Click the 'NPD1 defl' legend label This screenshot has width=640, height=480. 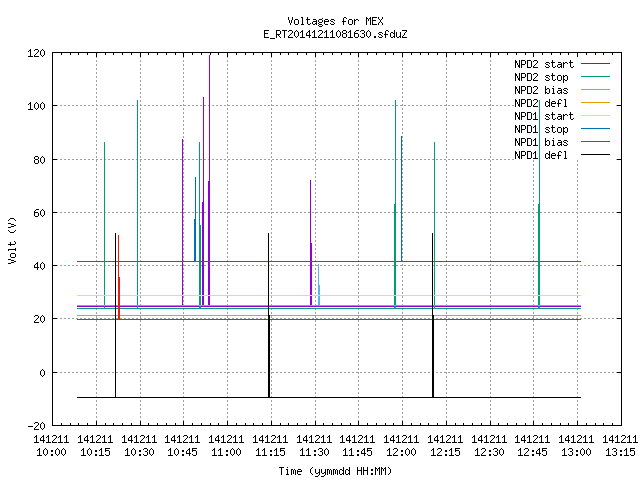(x=541, y=155)
